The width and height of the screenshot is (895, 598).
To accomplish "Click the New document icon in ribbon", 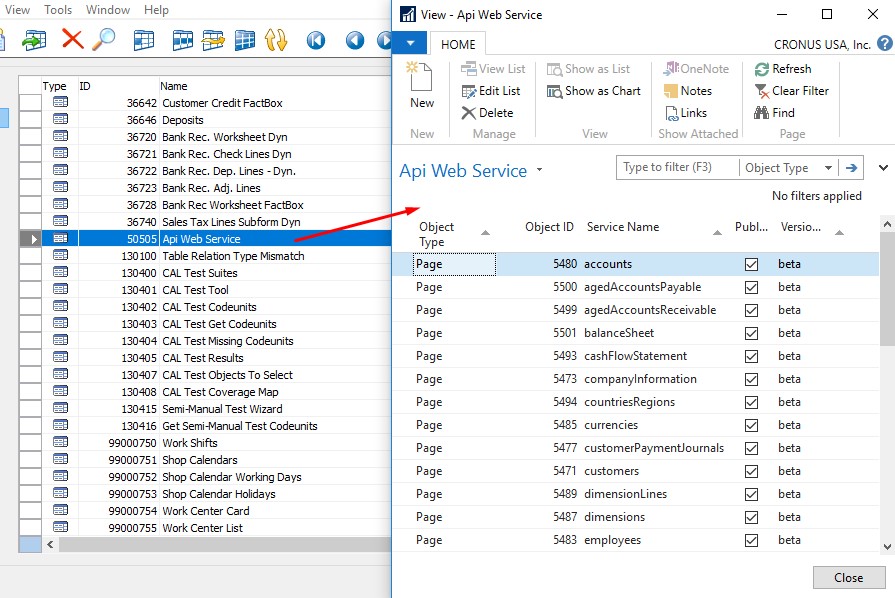I will point(421,76).
